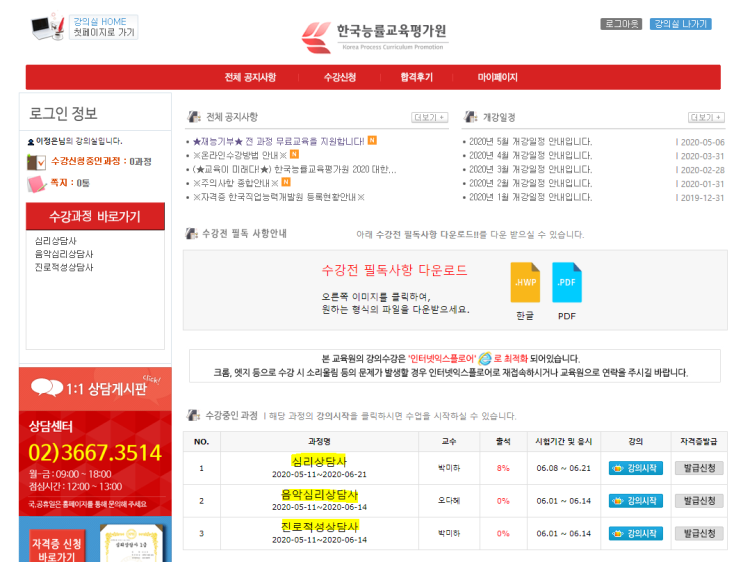The width and height of the screenshot is (743, 562).
Task: Click 쪽지 : 0통 text
Action: coord(70,183)
